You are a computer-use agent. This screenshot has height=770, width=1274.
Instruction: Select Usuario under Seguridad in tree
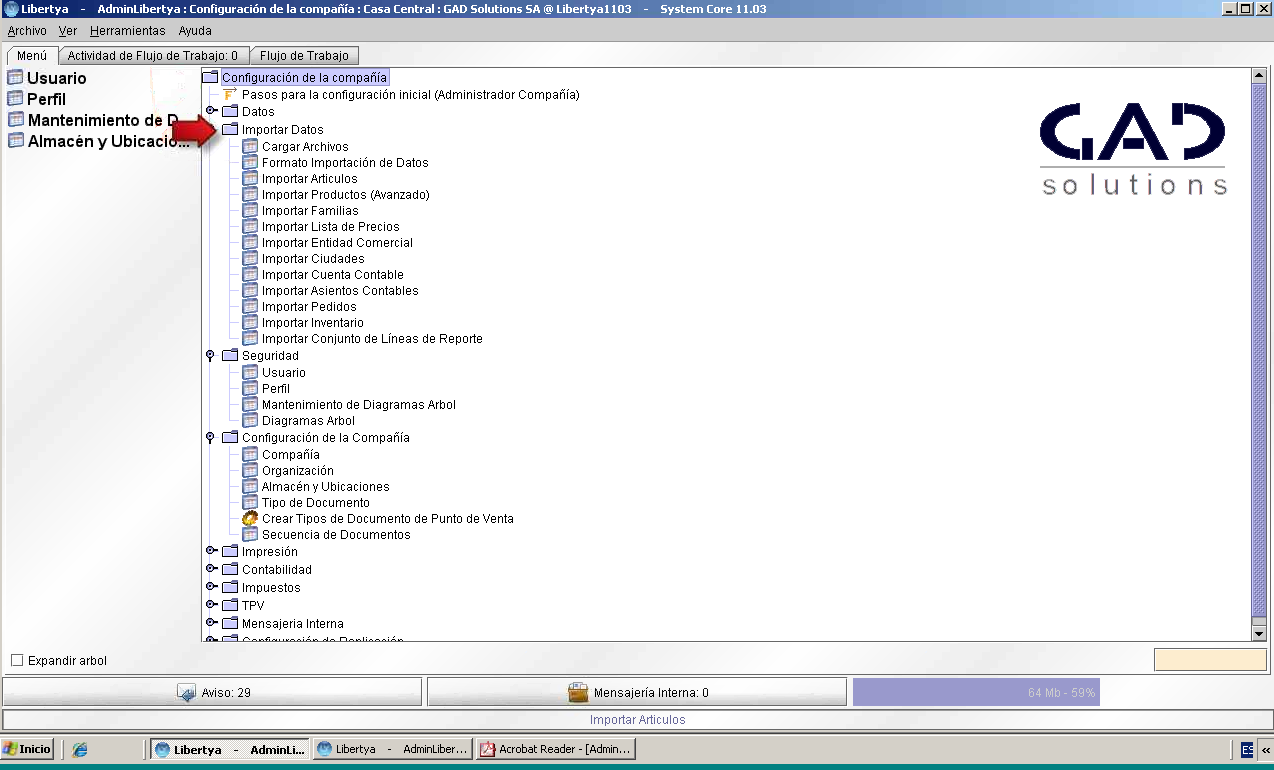point(284,373)
